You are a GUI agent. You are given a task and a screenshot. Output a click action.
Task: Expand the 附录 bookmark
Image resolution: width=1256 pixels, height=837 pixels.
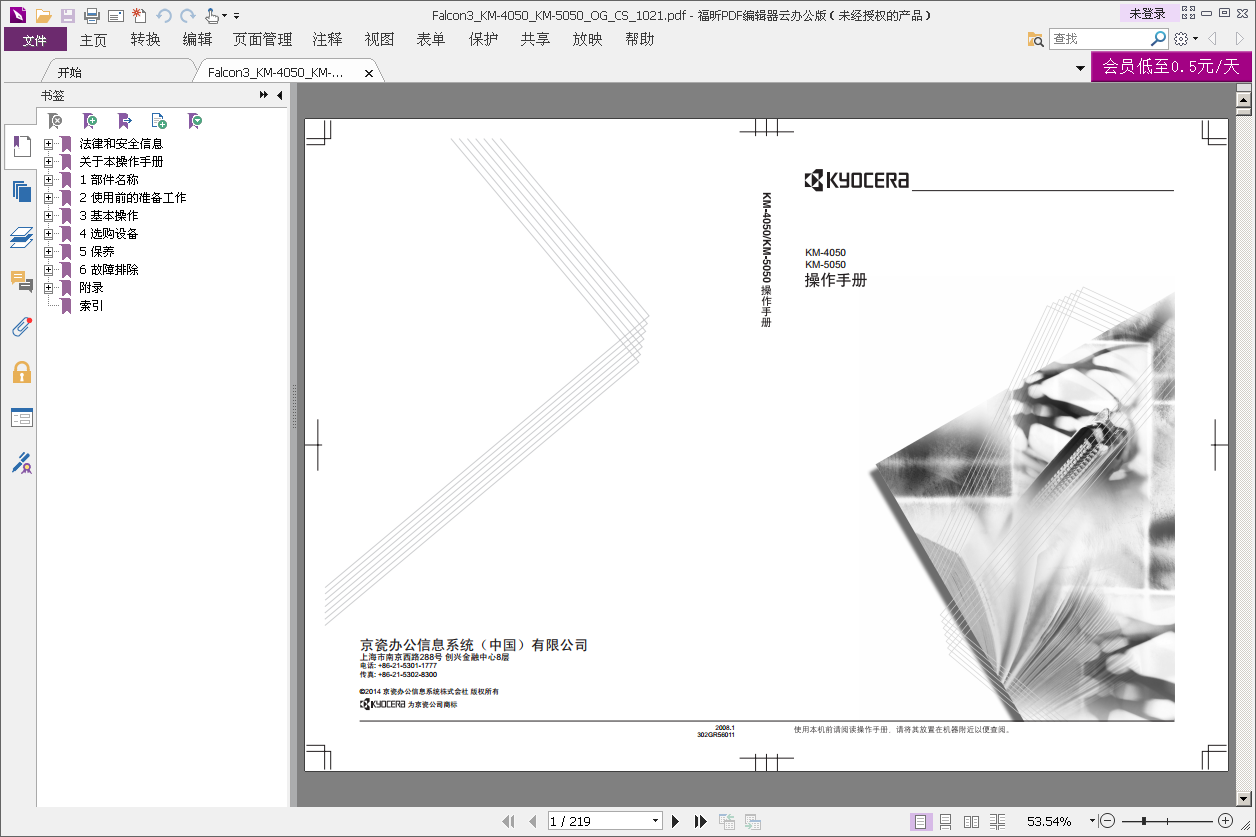[48, 288]
